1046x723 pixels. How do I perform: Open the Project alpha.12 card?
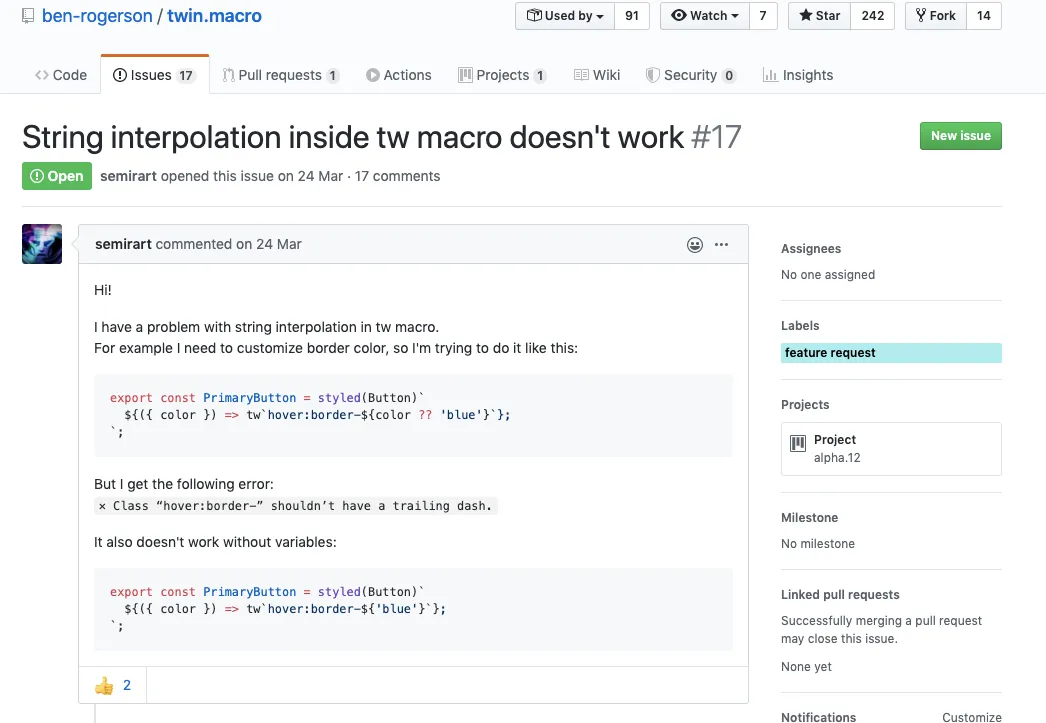coord(891,449)
